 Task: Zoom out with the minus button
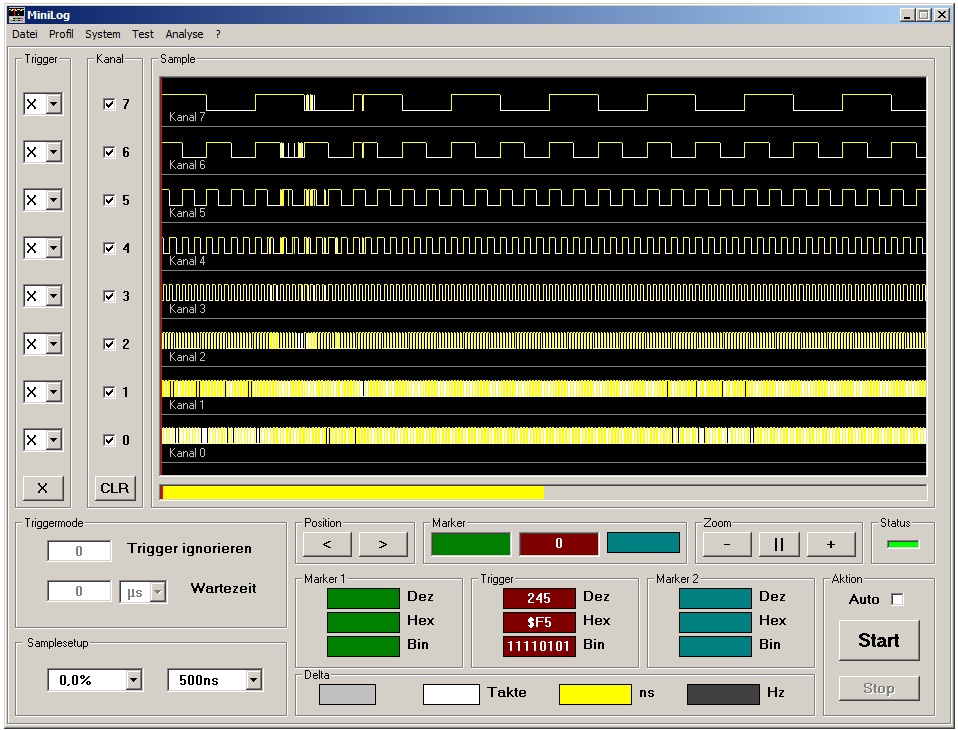pyautogui.click(x=727, y=544)
